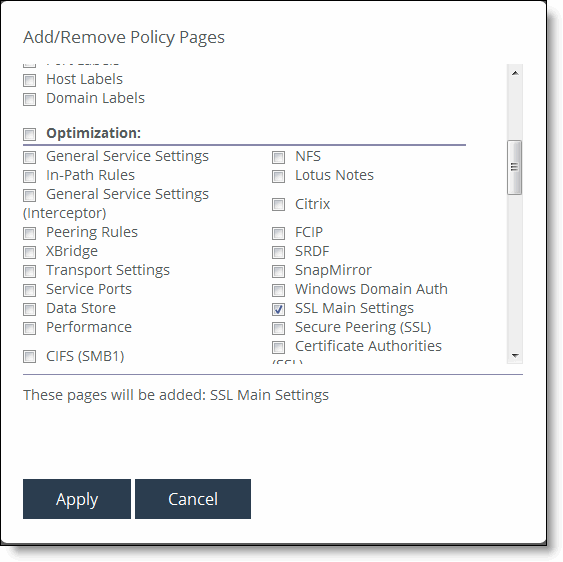
Task: Check the NFS policy page
Action: (278, 157)
